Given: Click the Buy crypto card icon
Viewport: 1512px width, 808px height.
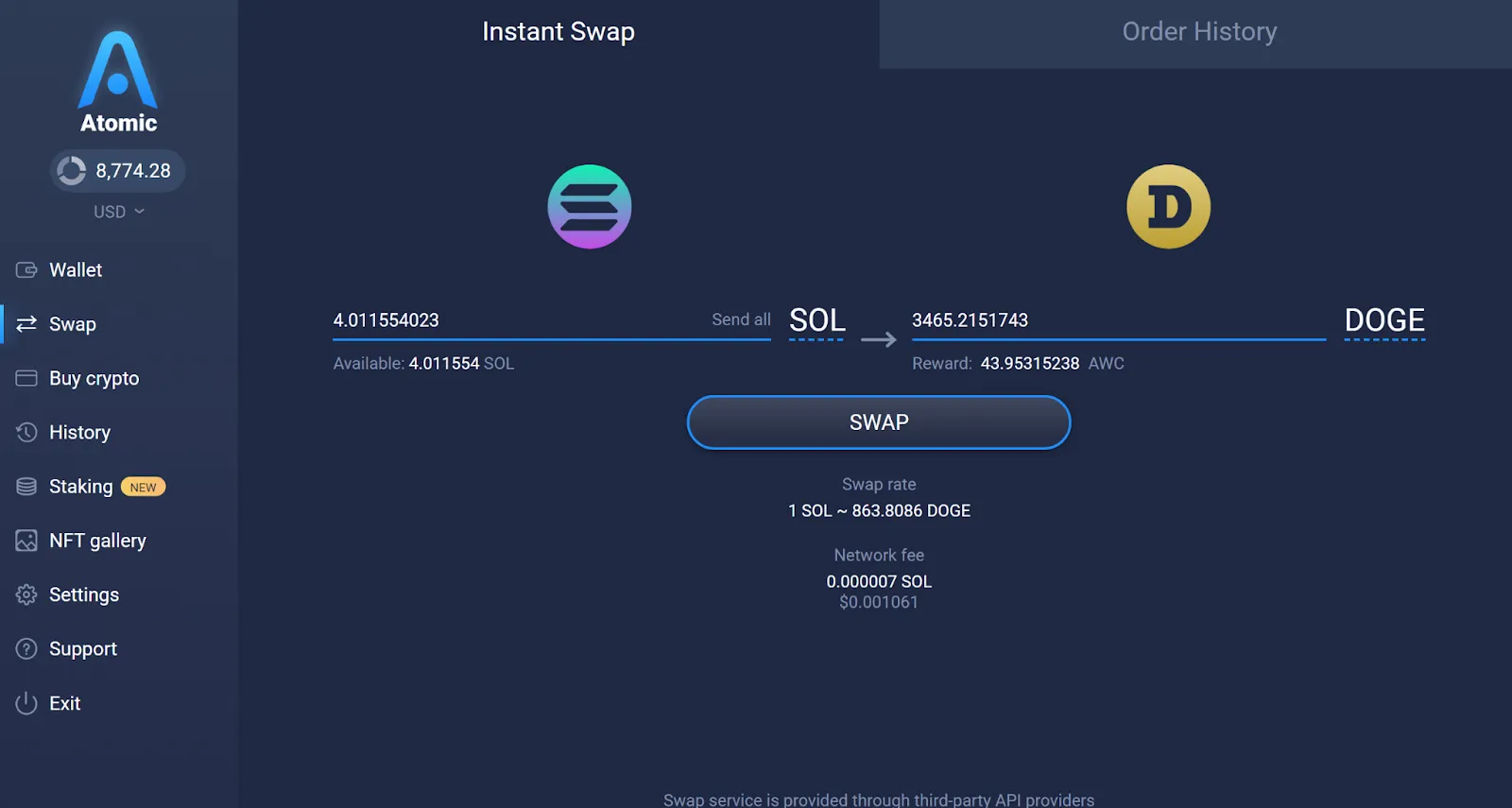Looking at the screenshot, I should pos(26,378).
